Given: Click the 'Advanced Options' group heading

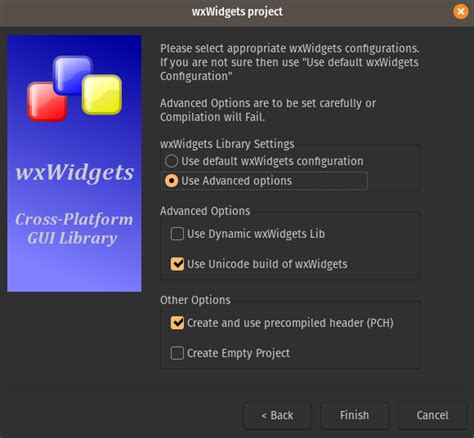Looking at the screenshot, I should click(x=205, y=211).
